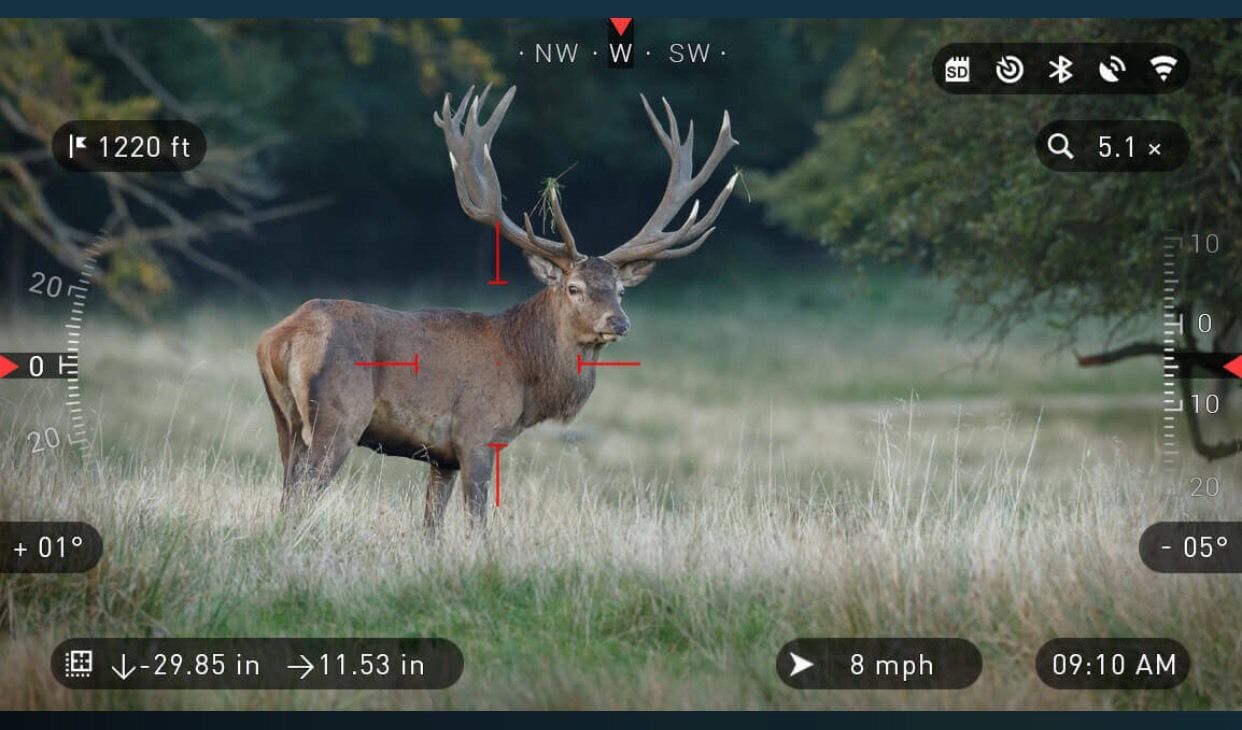This screenshot has width=1242, height=730.
Task: Select the SW compass heading
Action: (689, 54)
